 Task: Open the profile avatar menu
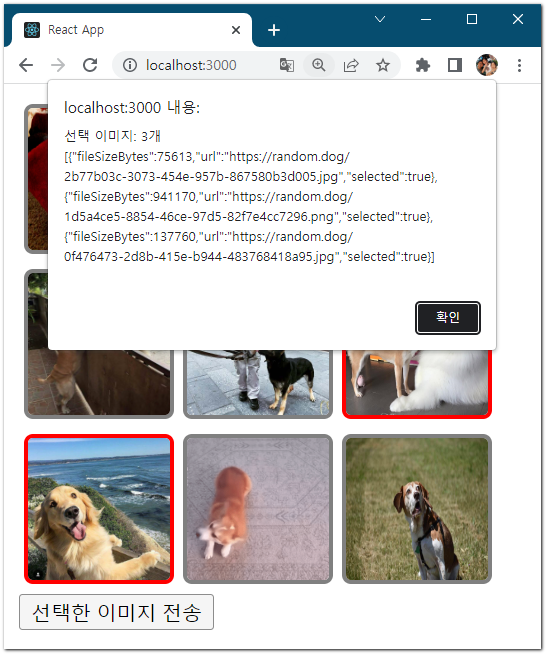pyautogui.click(x=487, y=65)
